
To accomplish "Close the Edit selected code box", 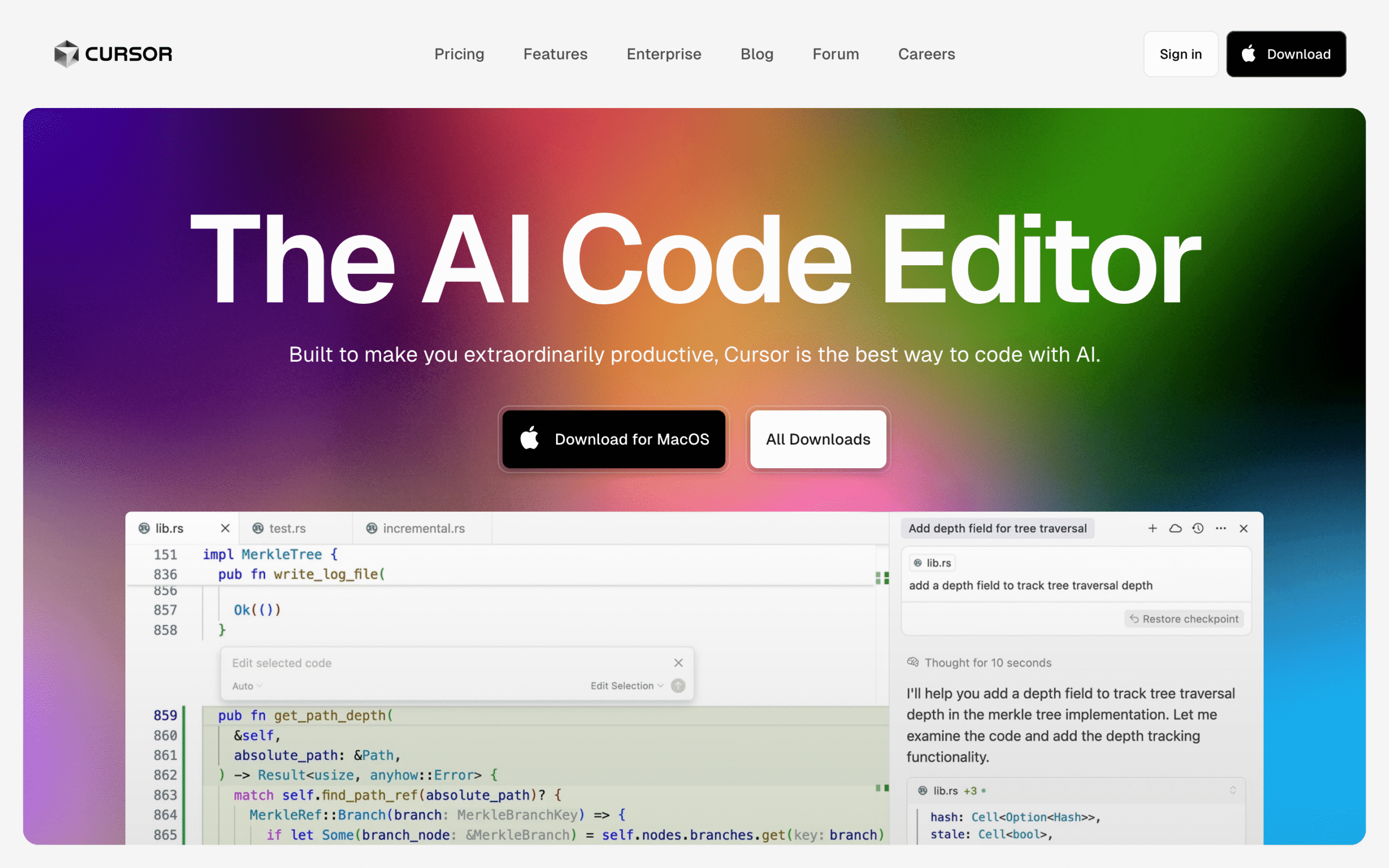I will tap(678, 662).
